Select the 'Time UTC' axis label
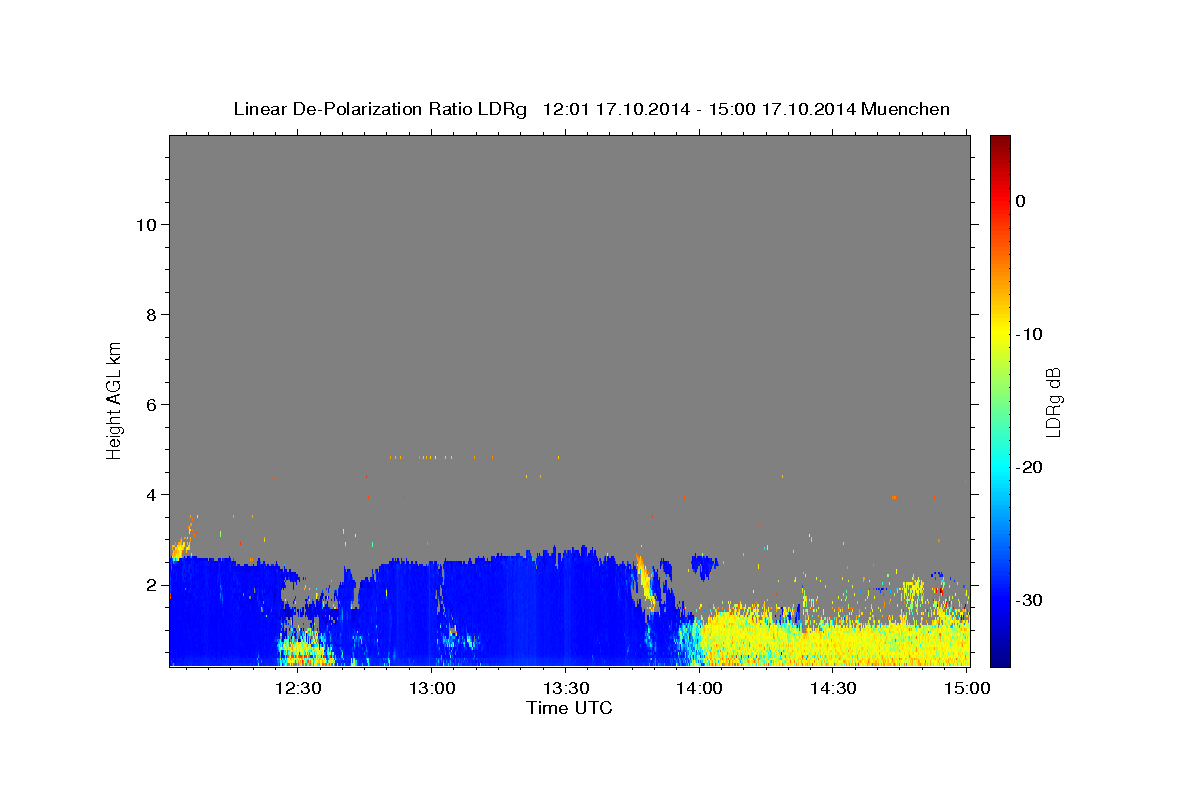The image size is (1200, 800). pyautogui.click(x=569, y=708)
